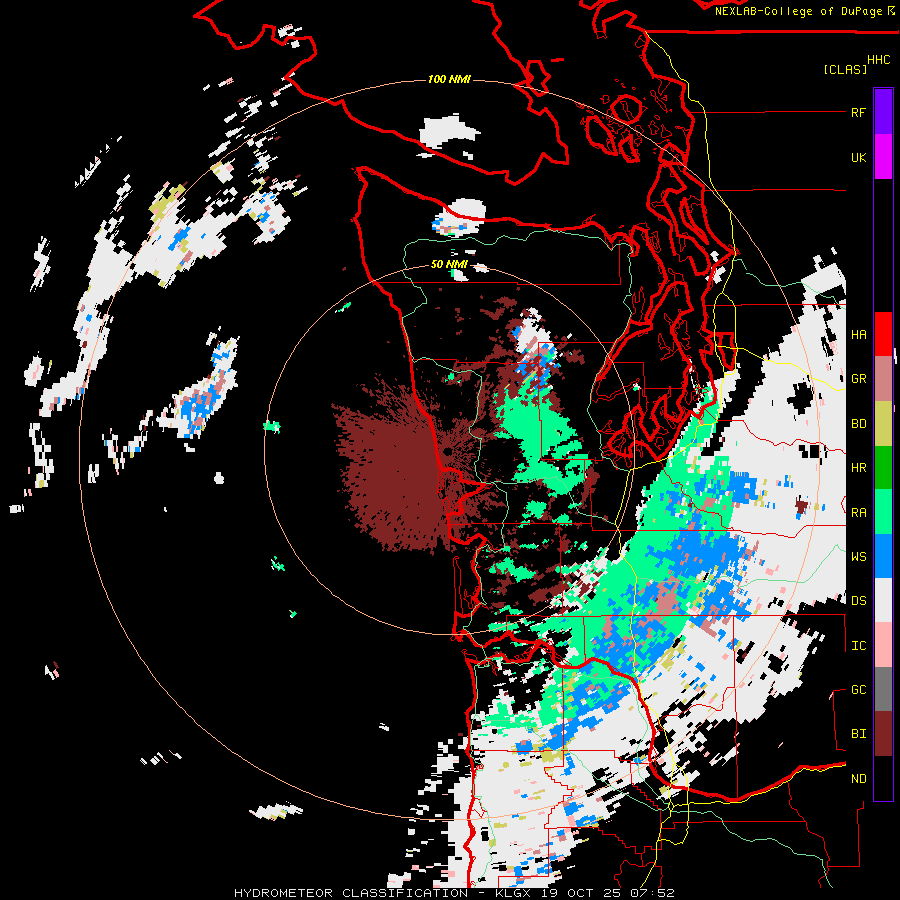This screenshot has width=900, height=900.
Task: Click the BI brown legend swatch
Action: click(x=883, y=734)
